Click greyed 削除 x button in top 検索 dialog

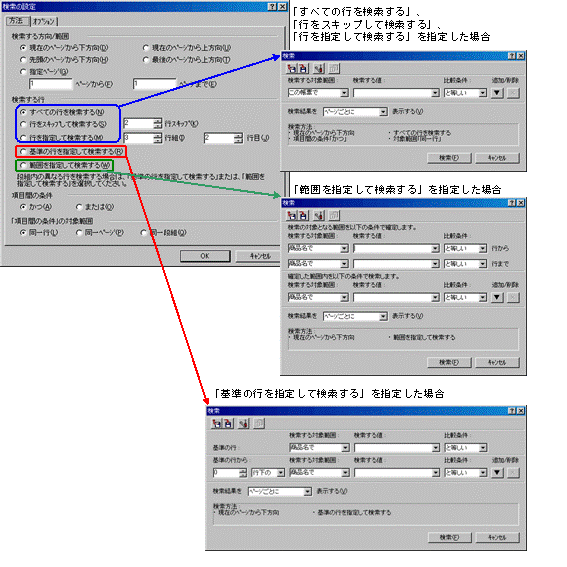point(513,93)
